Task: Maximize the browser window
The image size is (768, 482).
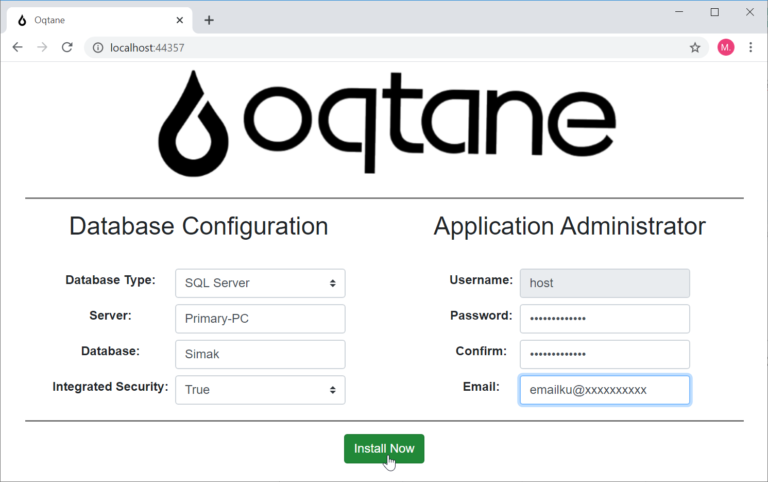Action: (715, 12)
